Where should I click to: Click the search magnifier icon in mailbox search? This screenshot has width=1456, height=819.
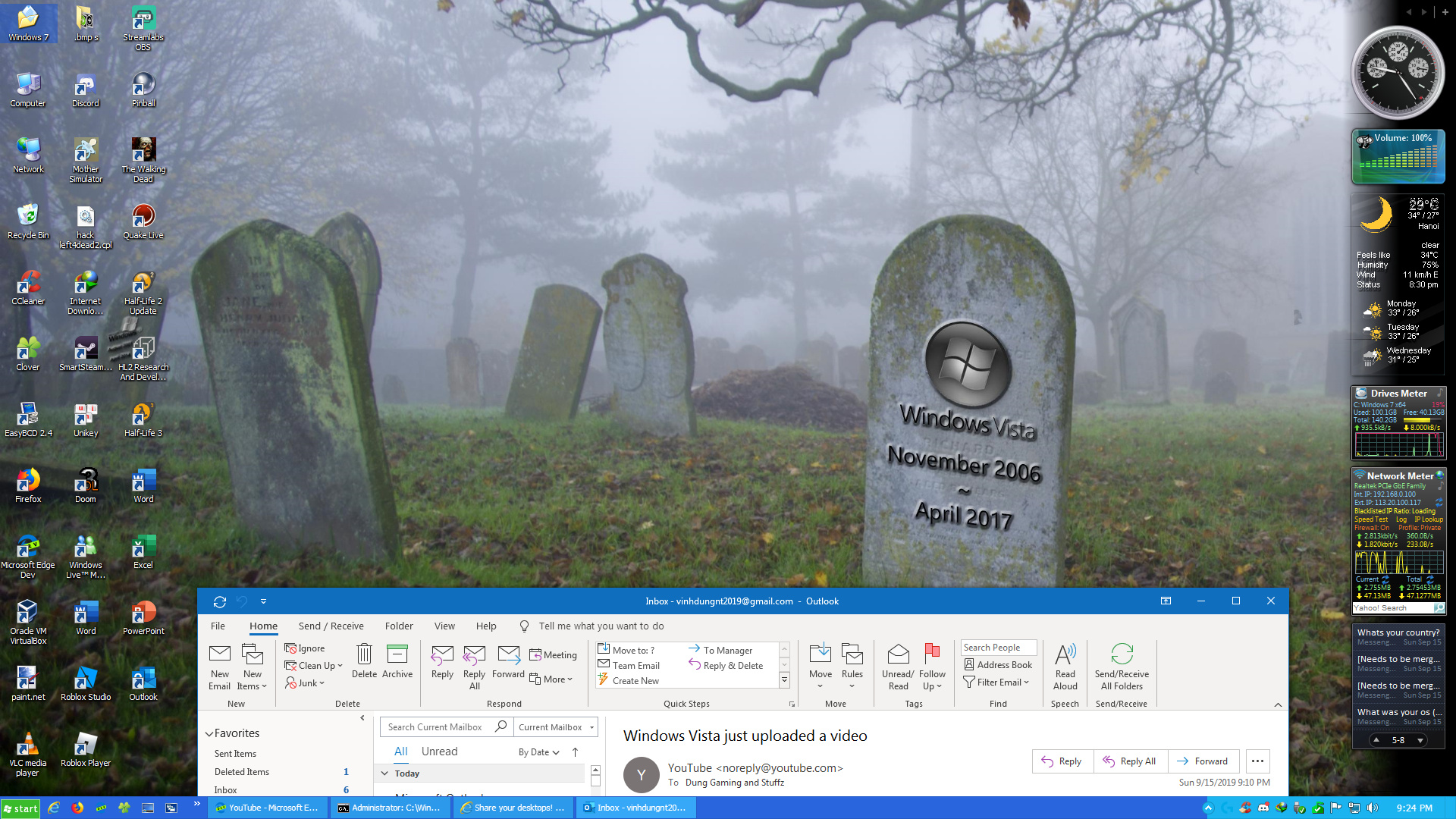500,726
